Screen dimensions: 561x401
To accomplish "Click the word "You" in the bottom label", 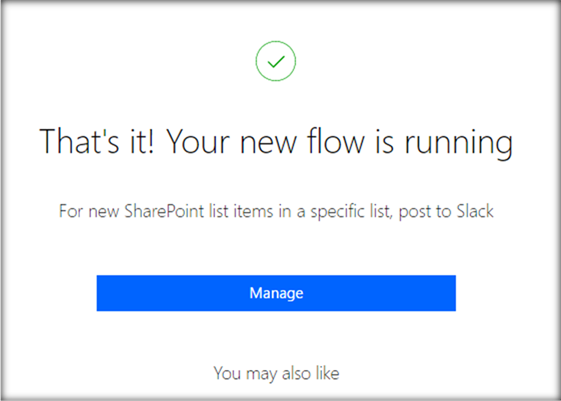I will point(227,373).
